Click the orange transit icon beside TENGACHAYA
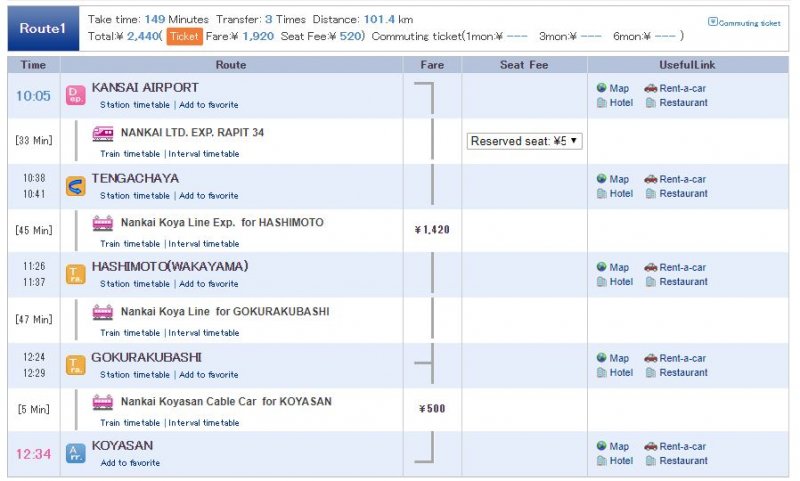This screenshot has width=800, height=481. point(76,186)
